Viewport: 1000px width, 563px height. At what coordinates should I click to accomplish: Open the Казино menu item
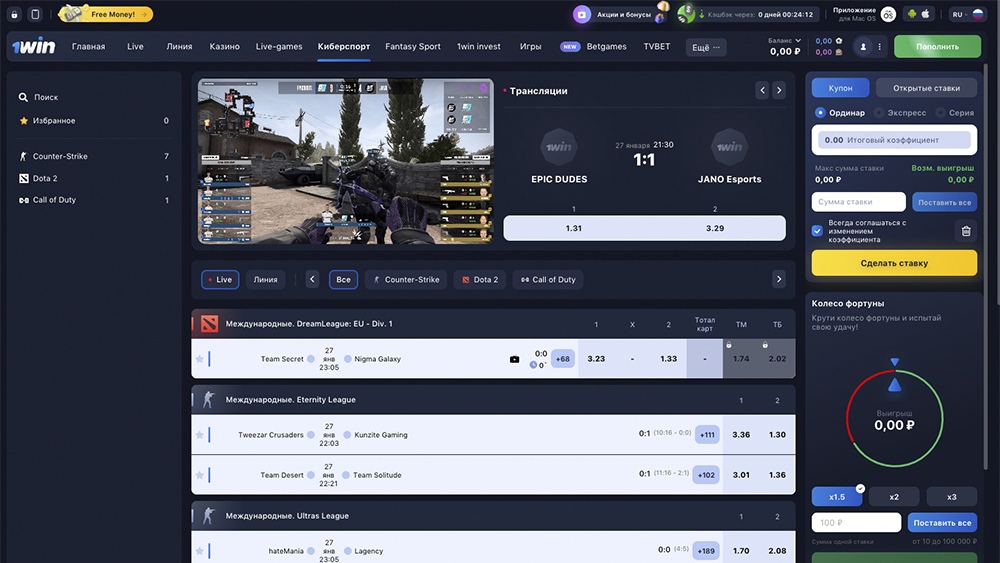224,47
